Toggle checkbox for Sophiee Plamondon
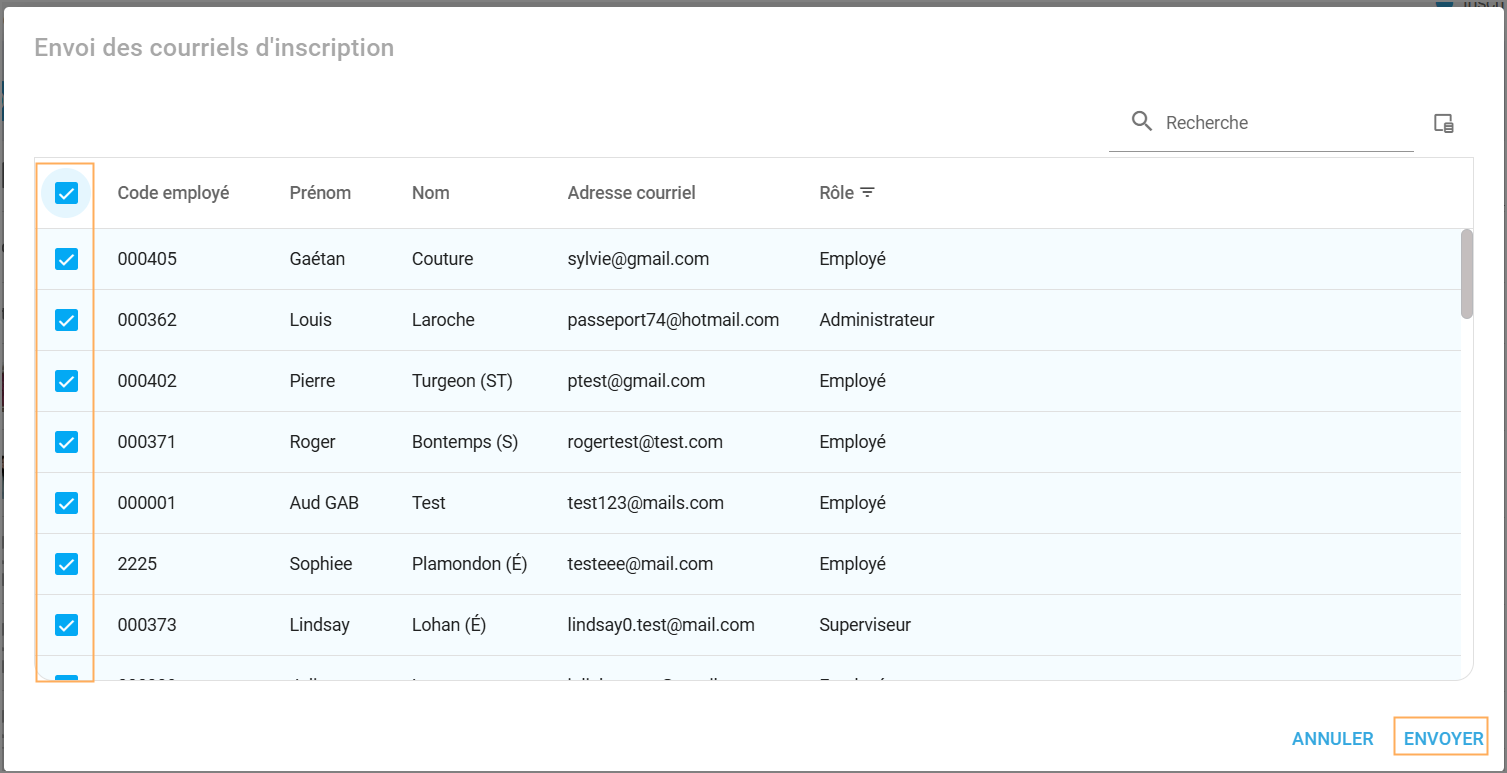This screenshot has height=773, width=1507. pos(66,564)
